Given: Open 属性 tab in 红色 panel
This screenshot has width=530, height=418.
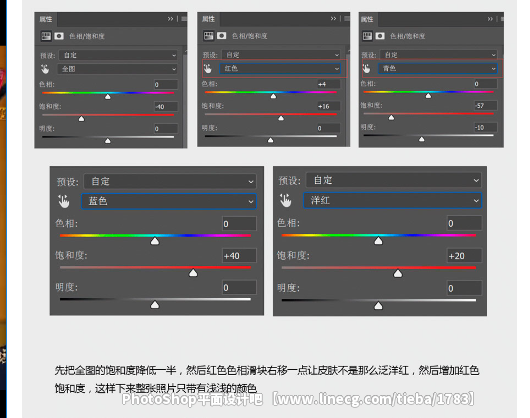Looking at the screenshot, I should [x=209, y=19].
